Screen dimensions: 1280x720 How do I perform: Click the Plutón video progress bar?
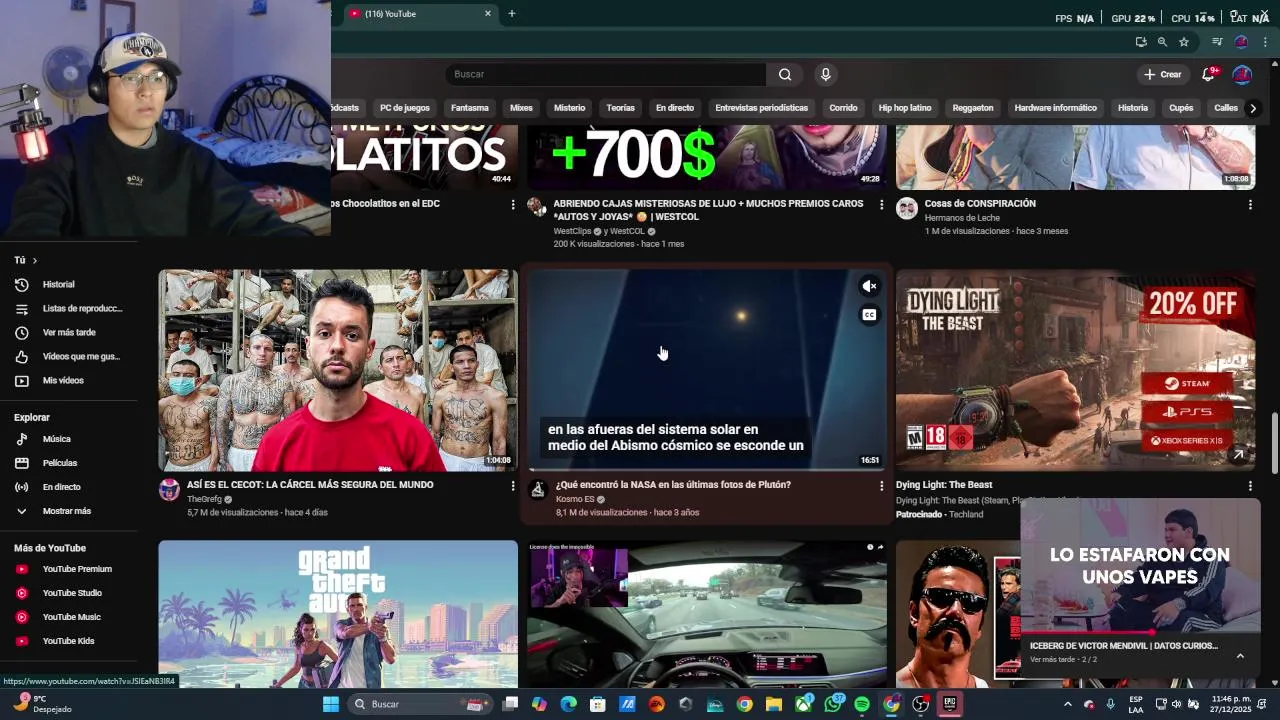[x=707, y=469]
